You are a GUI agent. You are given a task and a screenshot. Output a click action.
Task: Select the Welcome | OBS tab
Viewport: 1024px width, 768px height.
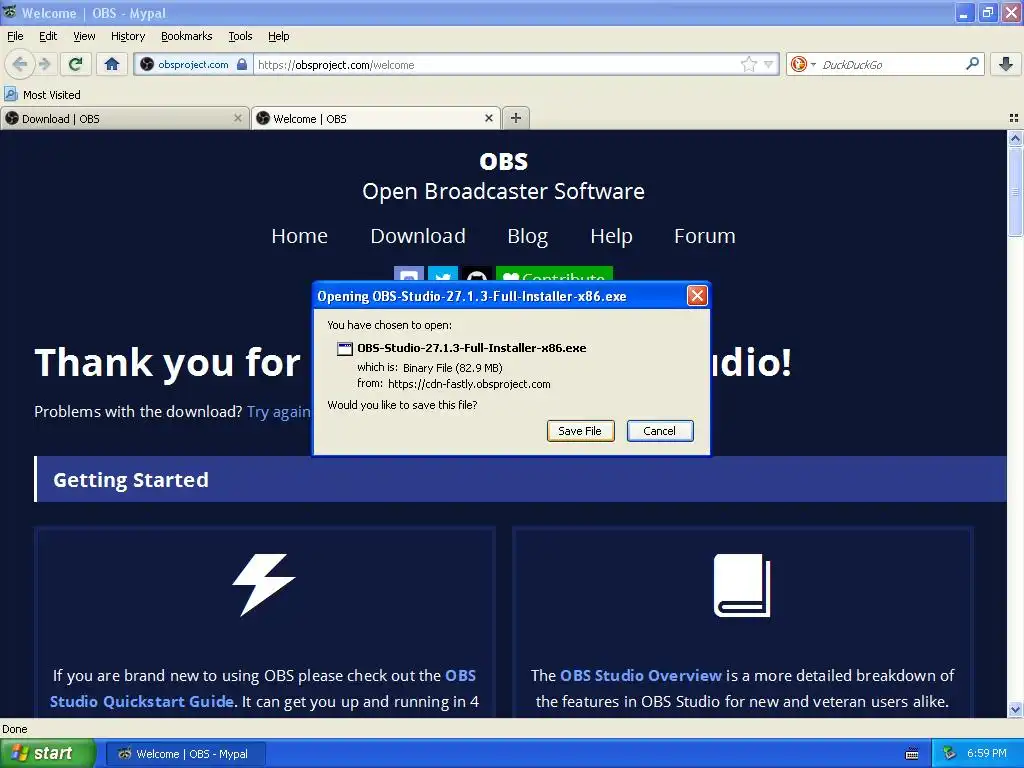[376, 118]
